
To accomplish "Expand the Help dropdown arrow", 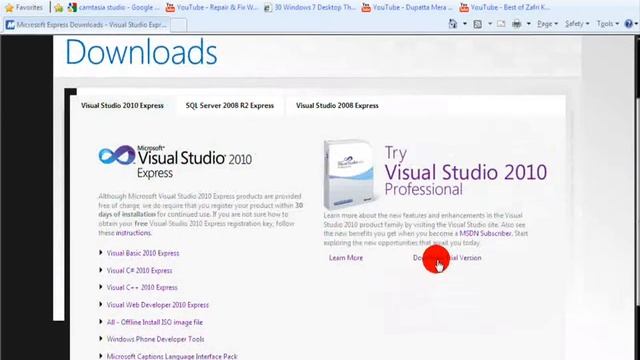I will (x=636, y=24).
